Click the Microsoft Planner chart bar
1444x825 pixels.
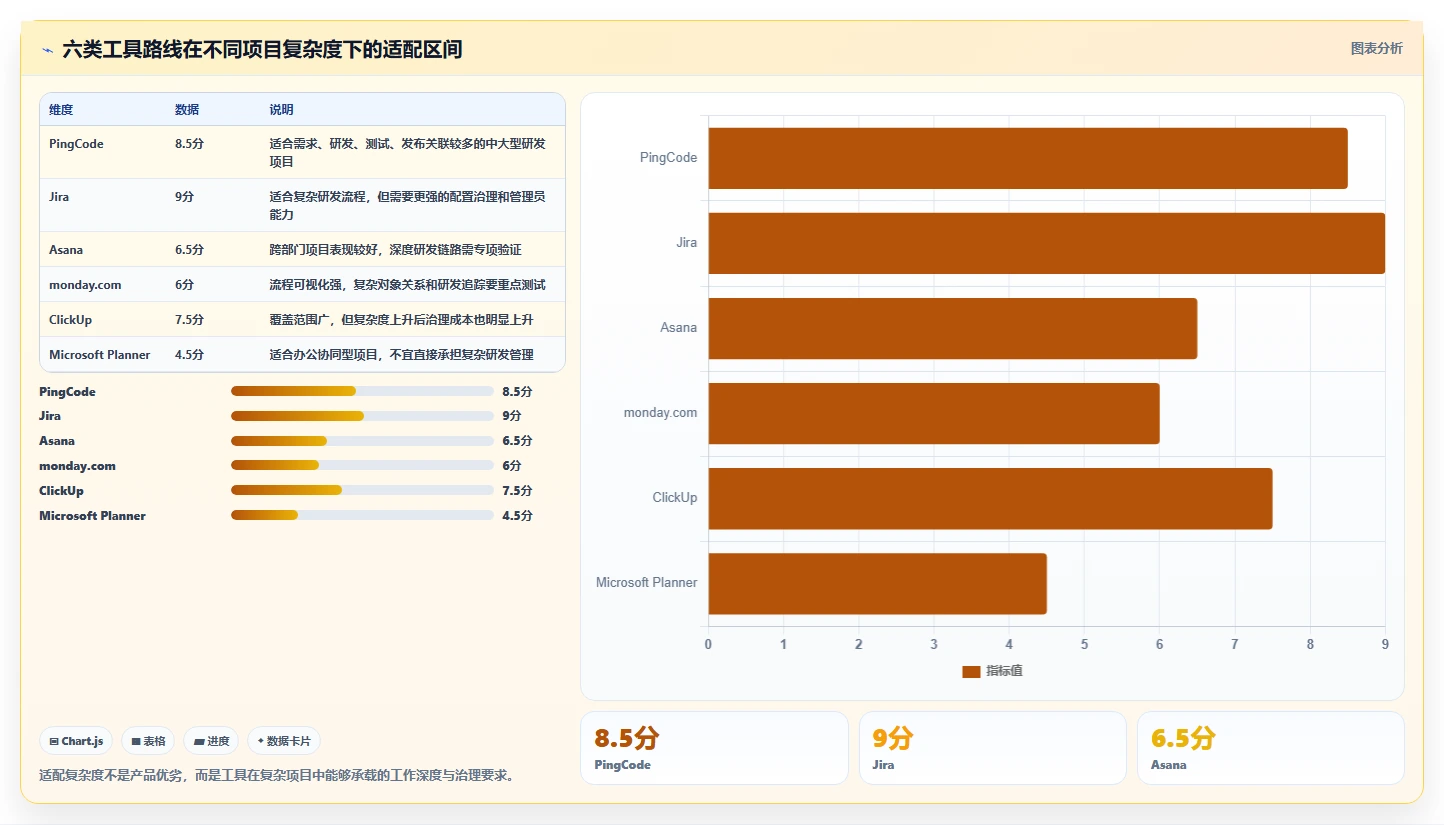(x=878, y=583)
